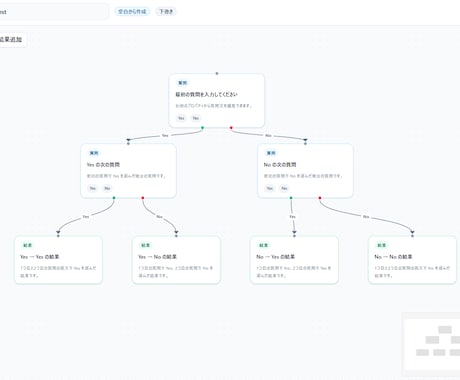Click the green Yes handle under 'Yes の次の質問' node

[114, 198]
